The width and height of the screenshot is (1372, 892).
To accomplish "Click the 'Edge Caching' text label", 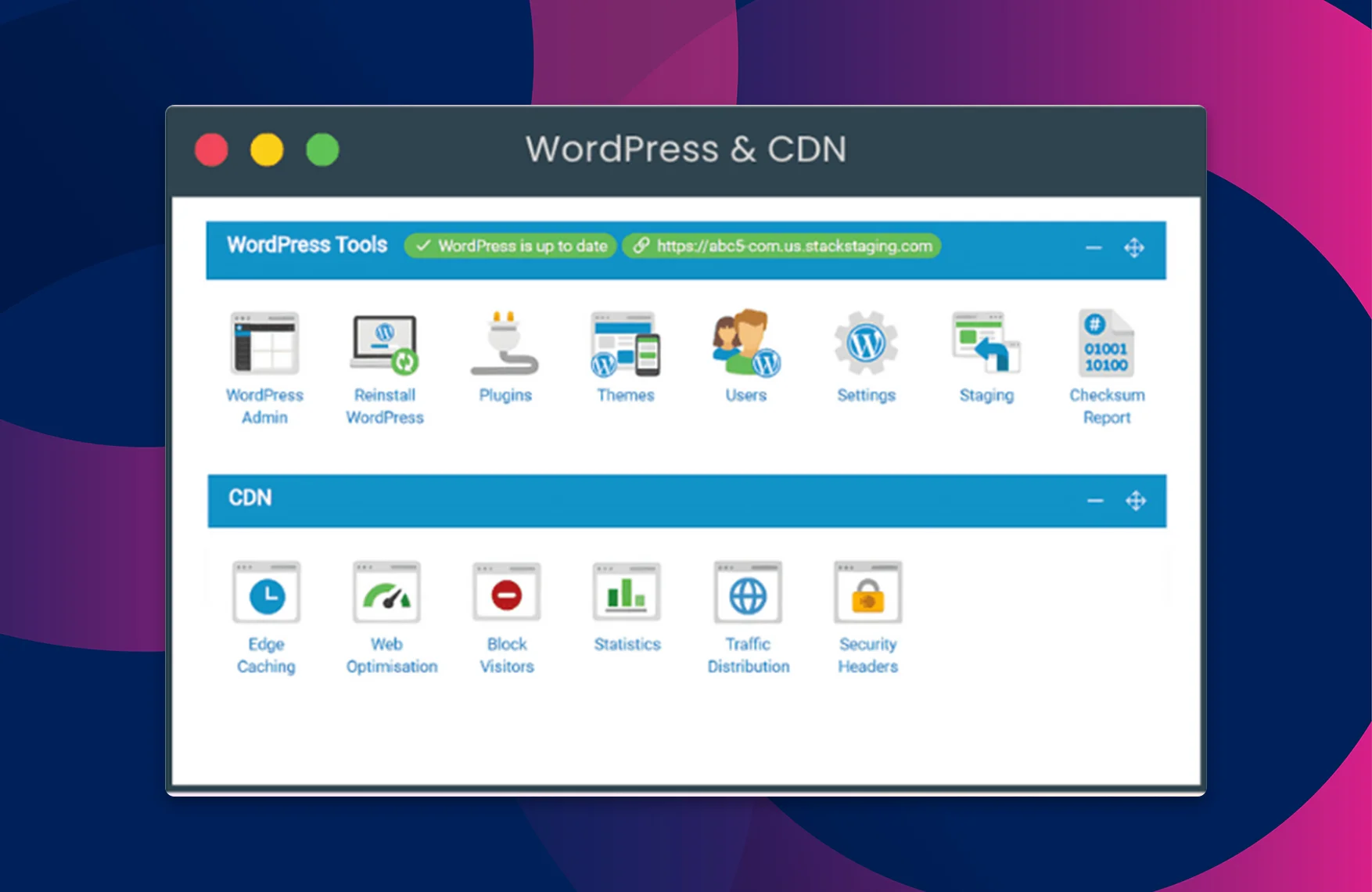I will pyautogui.click(x=266, y=656).
